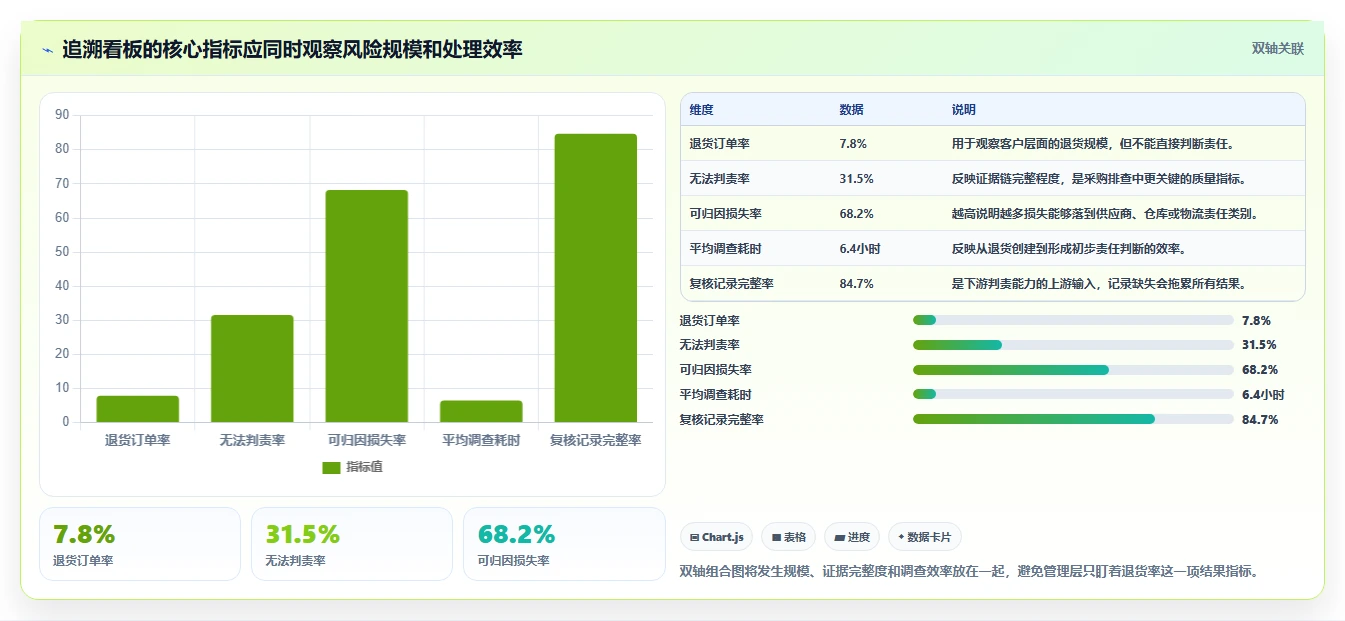Click the 复核记录完整率 progress bar
Image resolution: width=1345 pixels, height=621 pixels.
click(x=1073, y=419)
